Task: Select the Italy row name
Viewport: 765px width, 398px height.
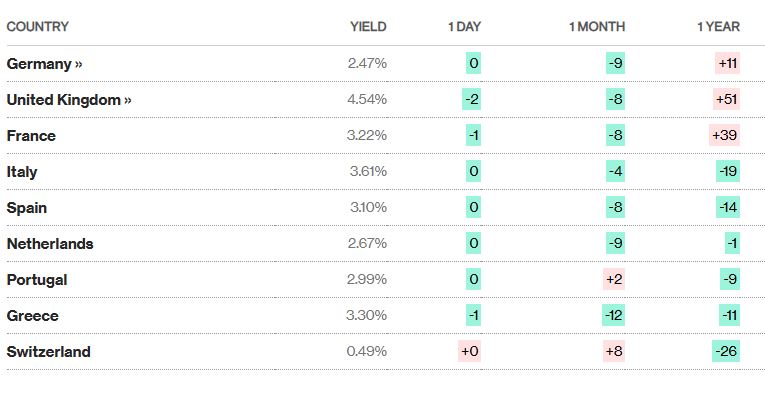Action: pos(22,172)
